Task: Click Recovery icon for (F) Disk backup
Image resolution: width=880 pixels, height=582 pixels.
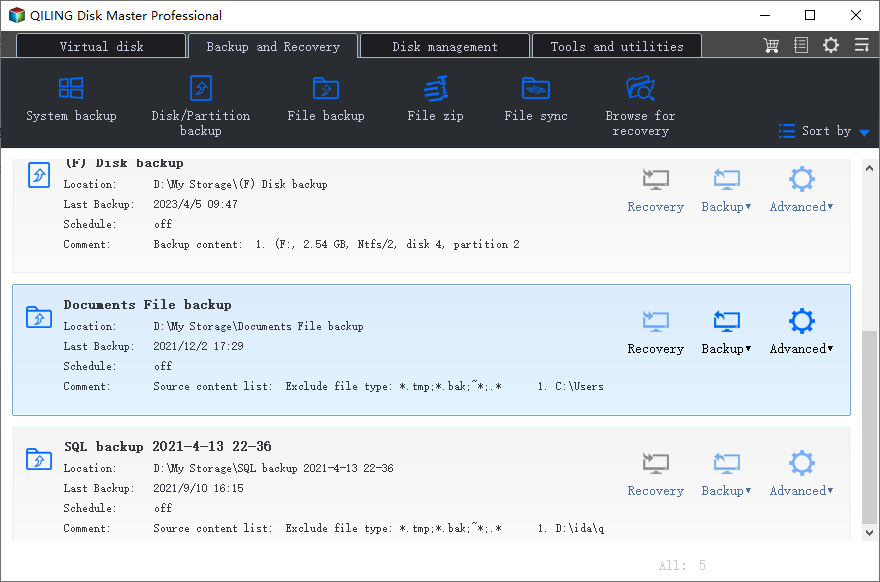Action: pyautogui.click(x=656, y=180)
